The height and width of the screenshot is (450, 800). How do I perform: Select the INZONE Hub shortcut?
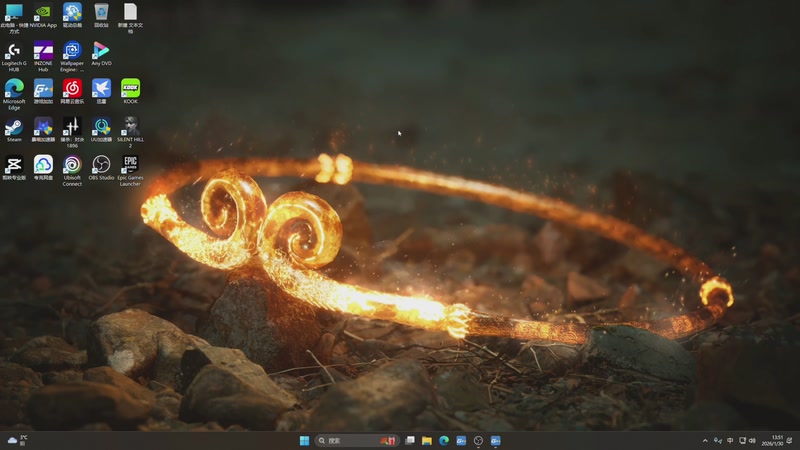tap(43, 57)
